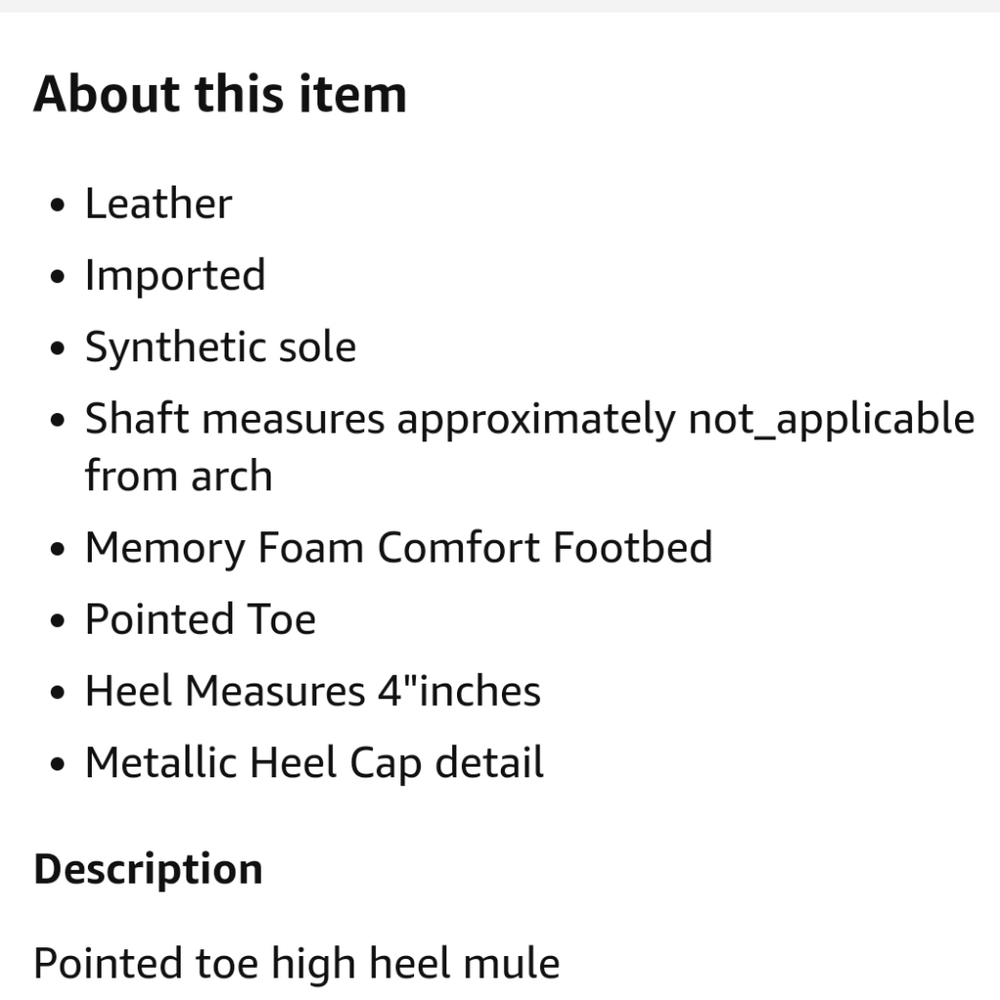Viewport: 1000px width, 1000px height.
Task: Click the bullet dot beside "Synthetic sole"
Action: (59, 351)
